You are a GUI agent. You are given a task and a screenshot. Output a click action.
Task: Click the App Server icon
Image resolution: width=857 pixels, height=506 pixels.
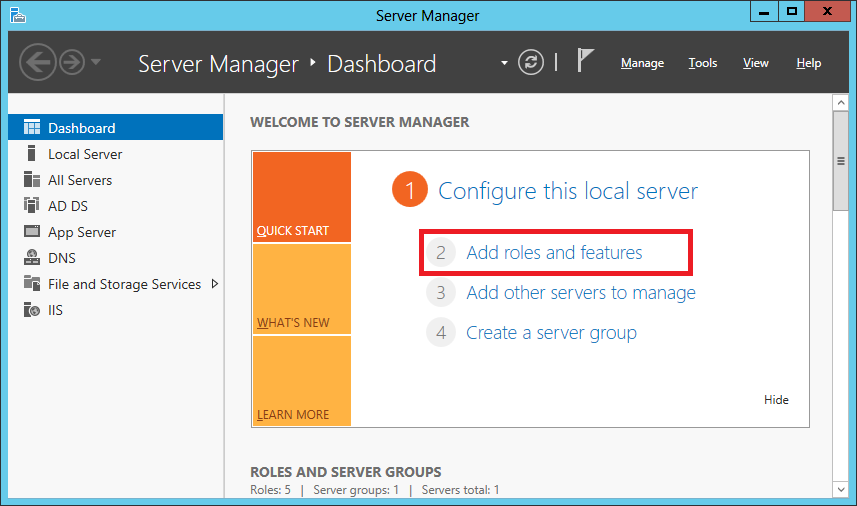click(x=32, y=232)
